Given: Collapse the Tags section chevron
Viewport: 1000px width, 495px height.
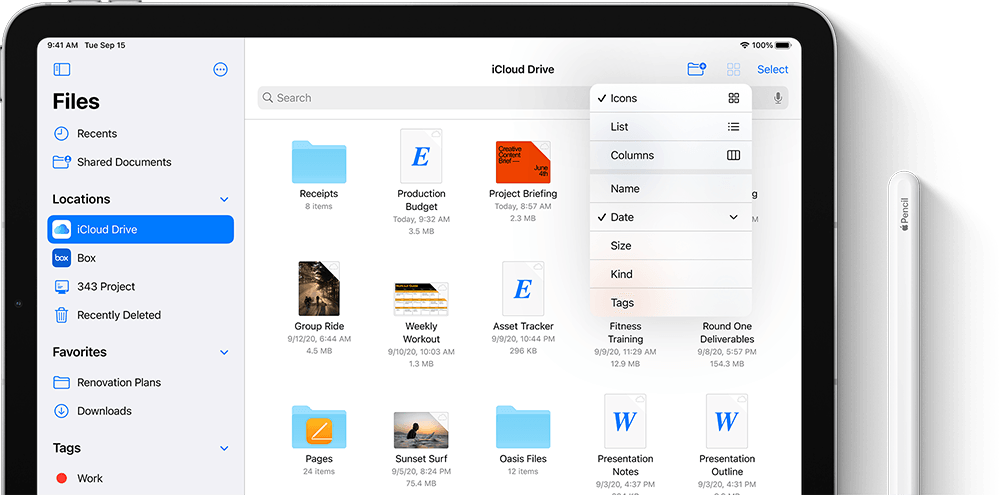Looking at the screenshot, I should [224, 449].
